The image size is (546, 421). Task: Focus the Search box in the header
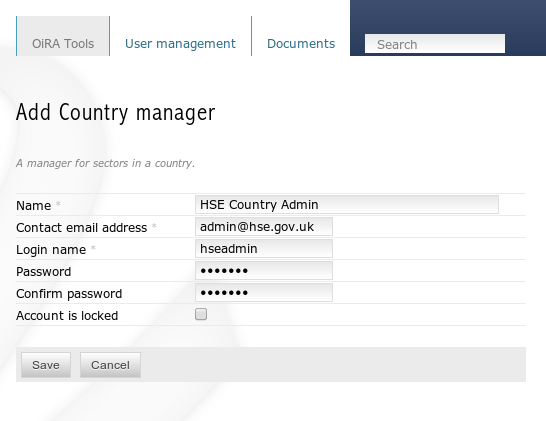click(x=435, y=44)
